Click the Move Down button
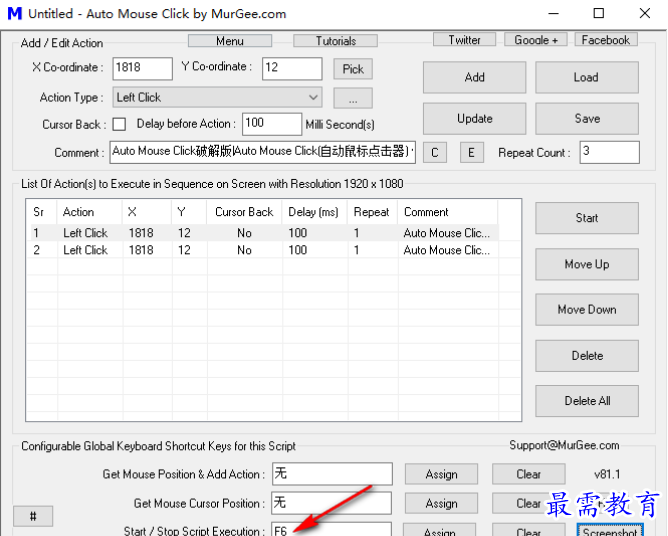 (x=587, y=310)
